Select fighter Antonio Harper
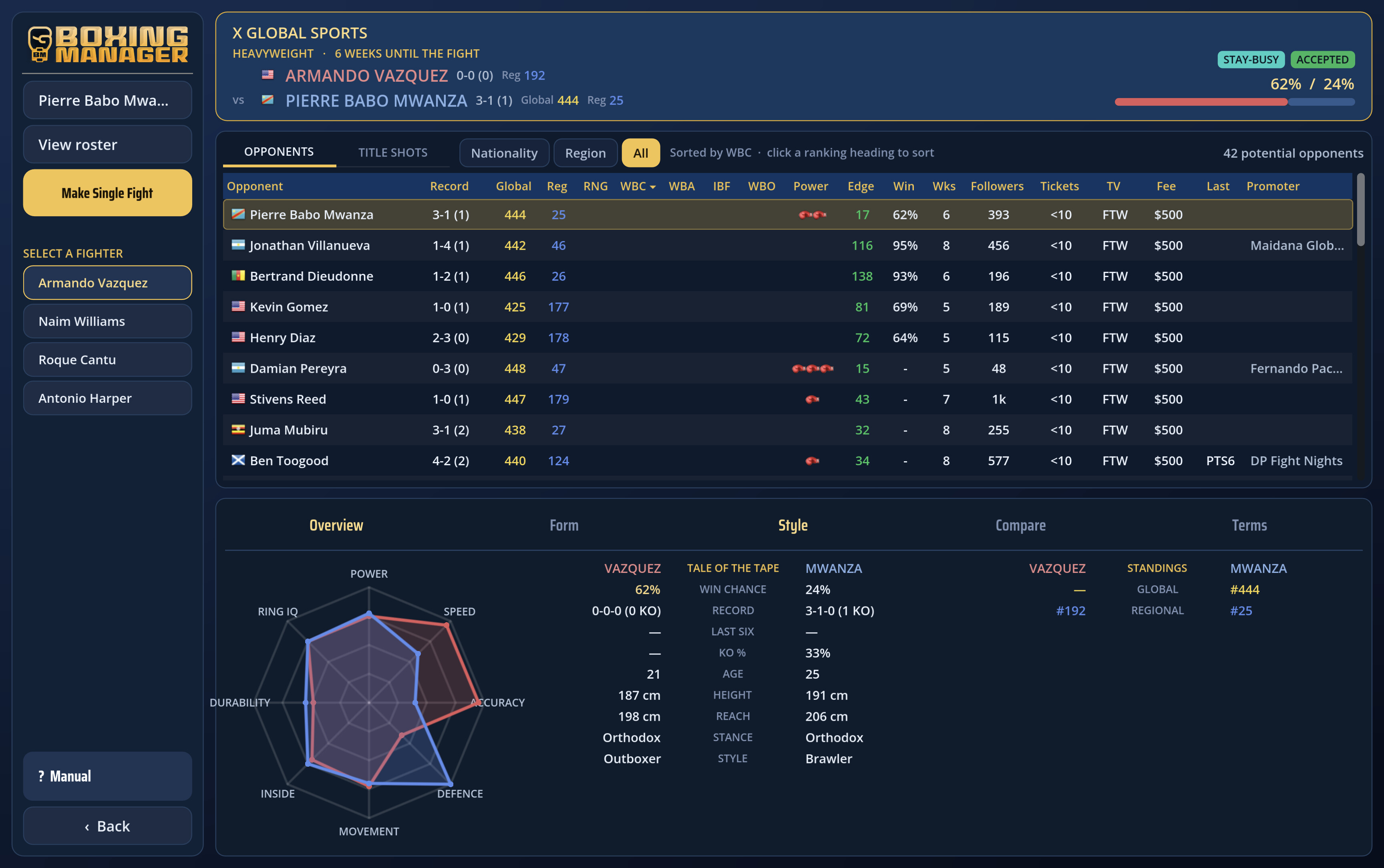Screen dimensions: 1384x868 tap(107, 398)
